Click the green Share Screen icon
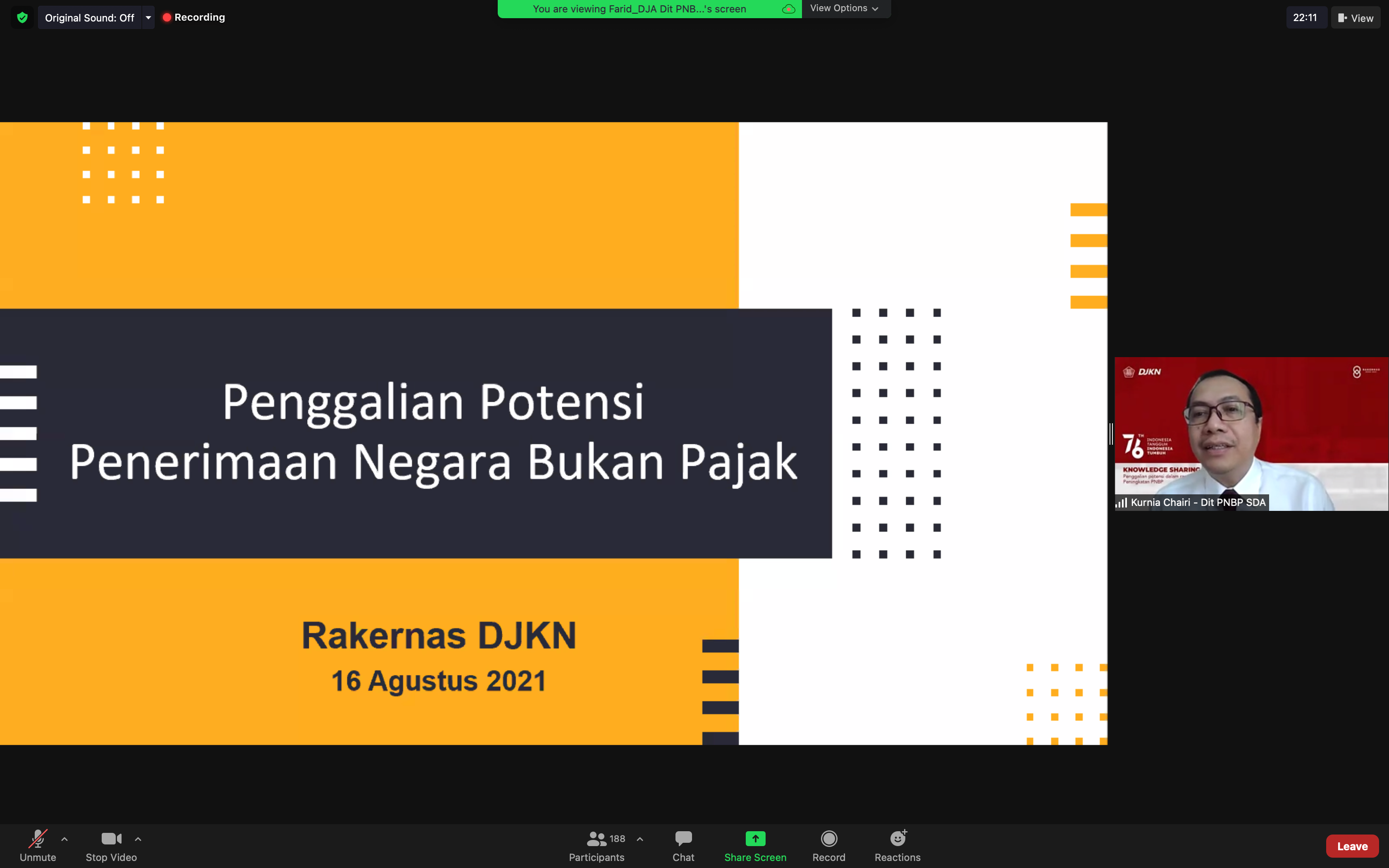The width and height of the screenshot is (1389, 868). point(755,839)
